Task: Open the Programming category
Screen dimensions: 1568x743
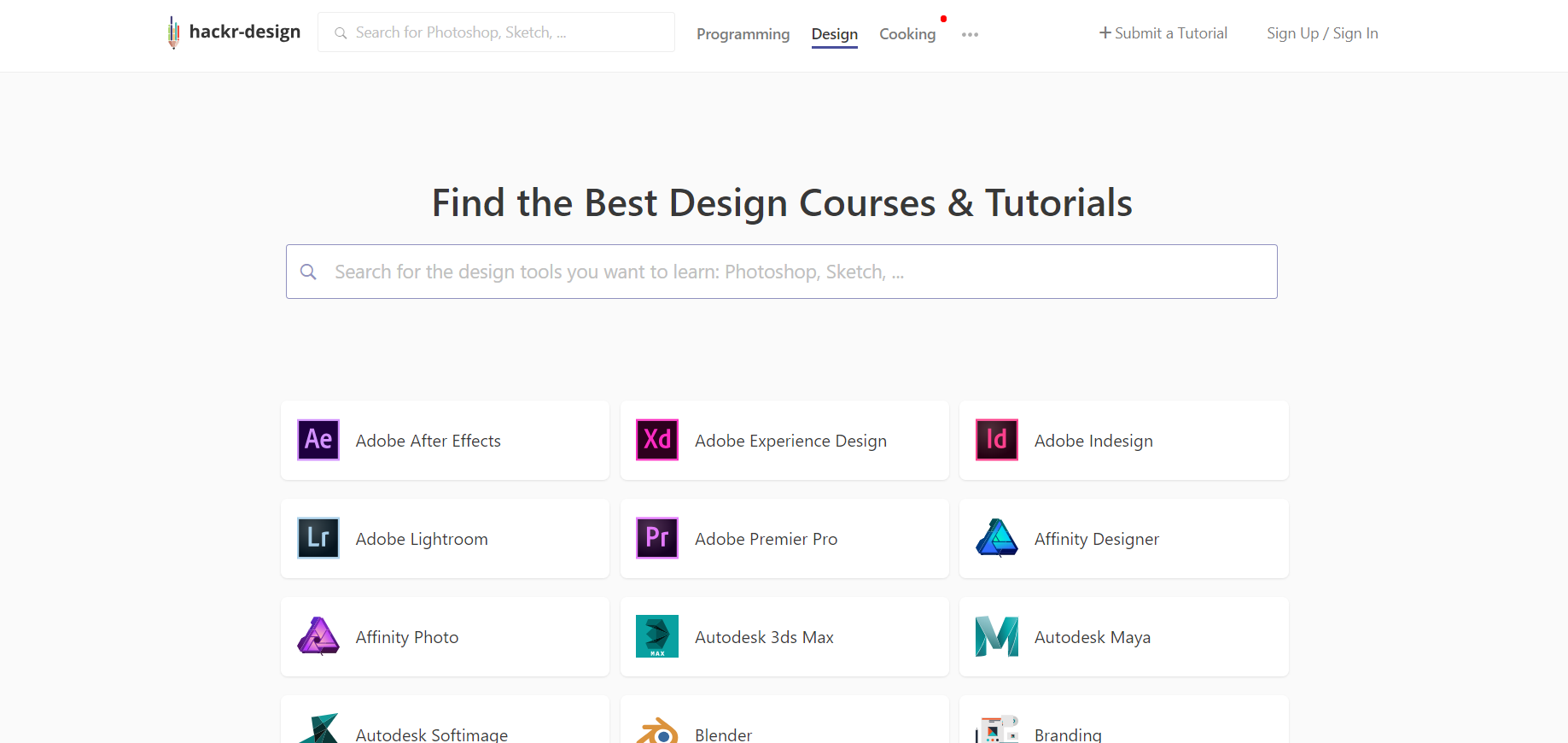Action: (743, 34)
